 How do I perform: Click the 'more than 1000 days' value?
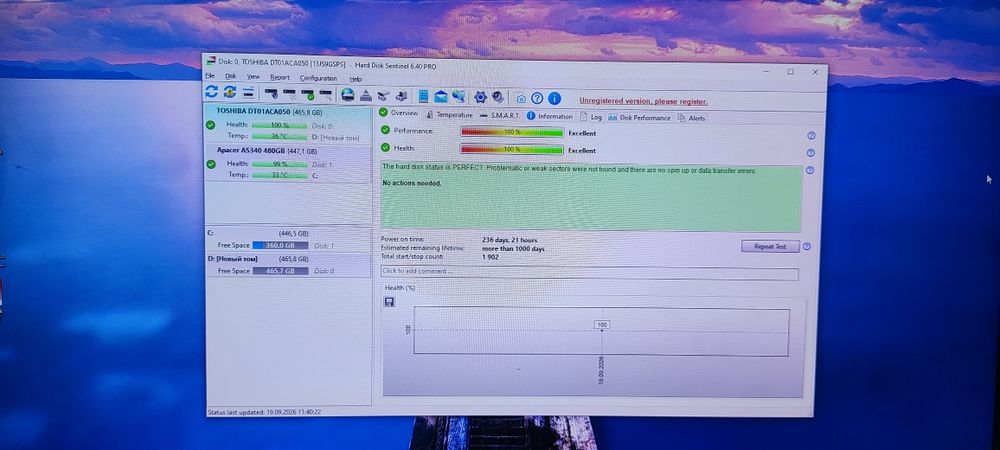point(513,249)
